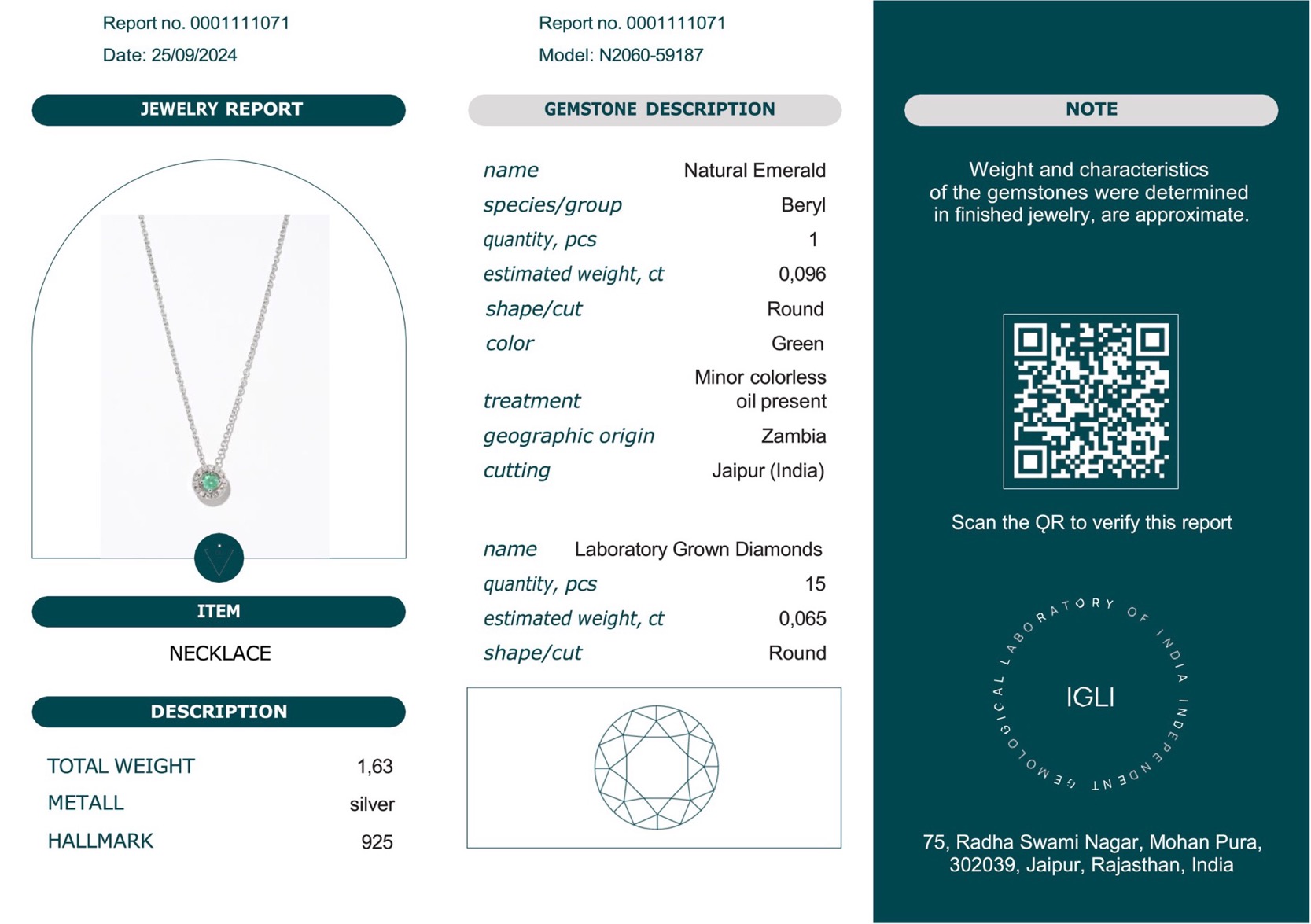Click the 'Jaipur (India)' cutting value
This screenshot has height=924, width=1311.
pos(768,471)
